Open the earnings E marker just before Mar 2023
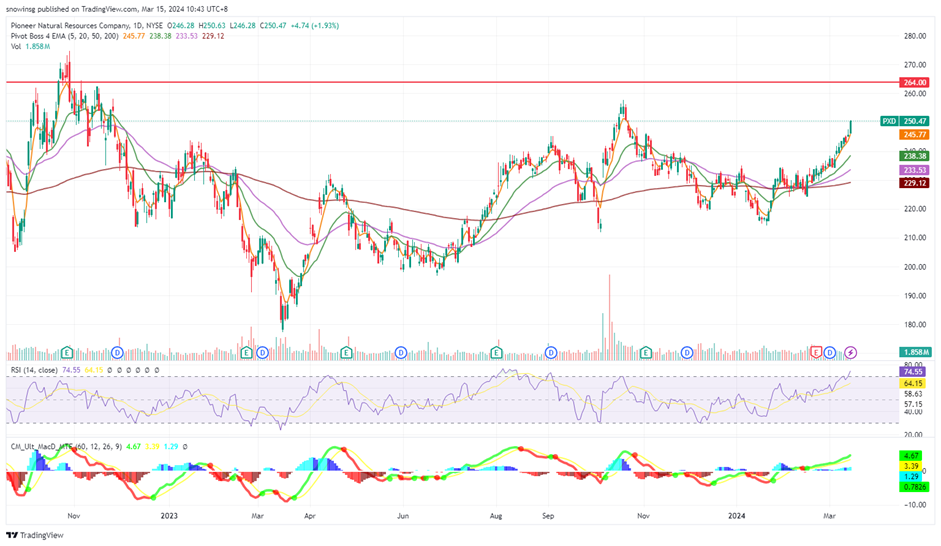 [x=246, y=353]
